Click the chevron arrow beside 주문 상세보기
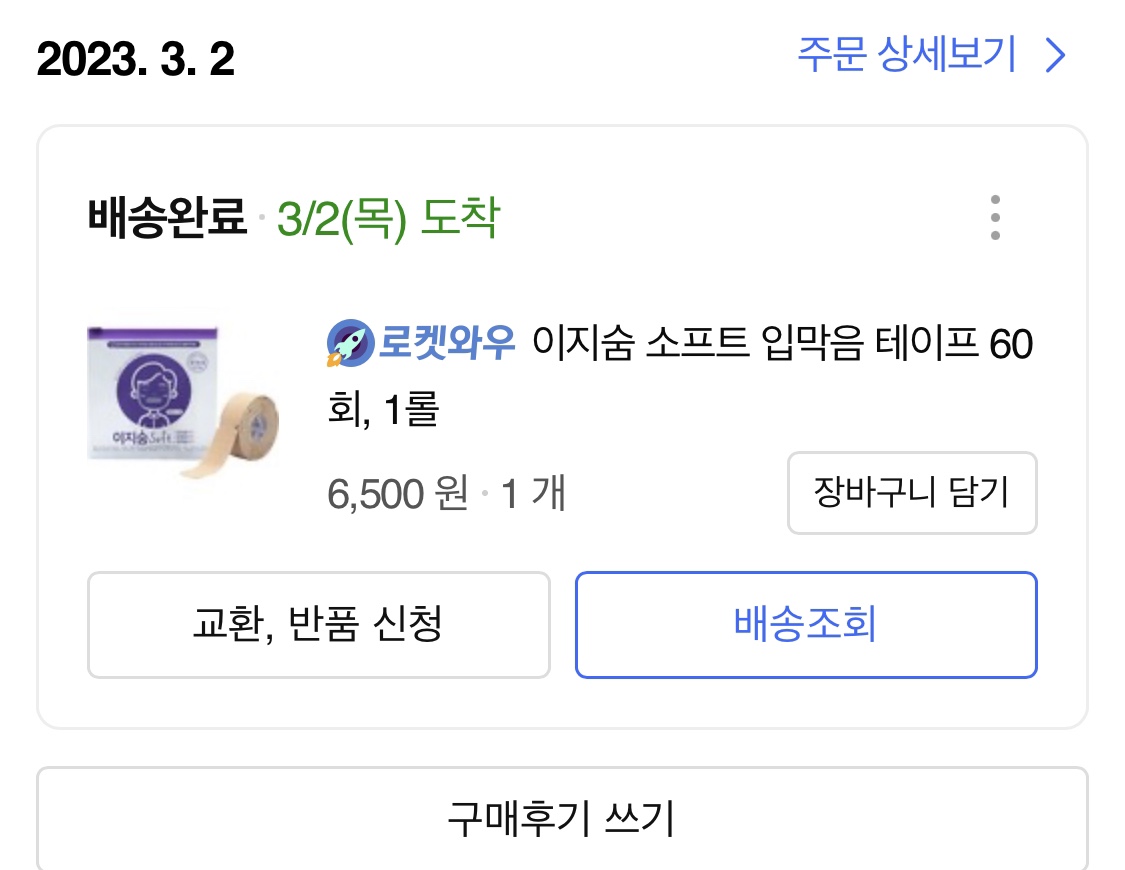Image resolution: width=1125 pixels, height=870 pixels. coord(1055,56)
